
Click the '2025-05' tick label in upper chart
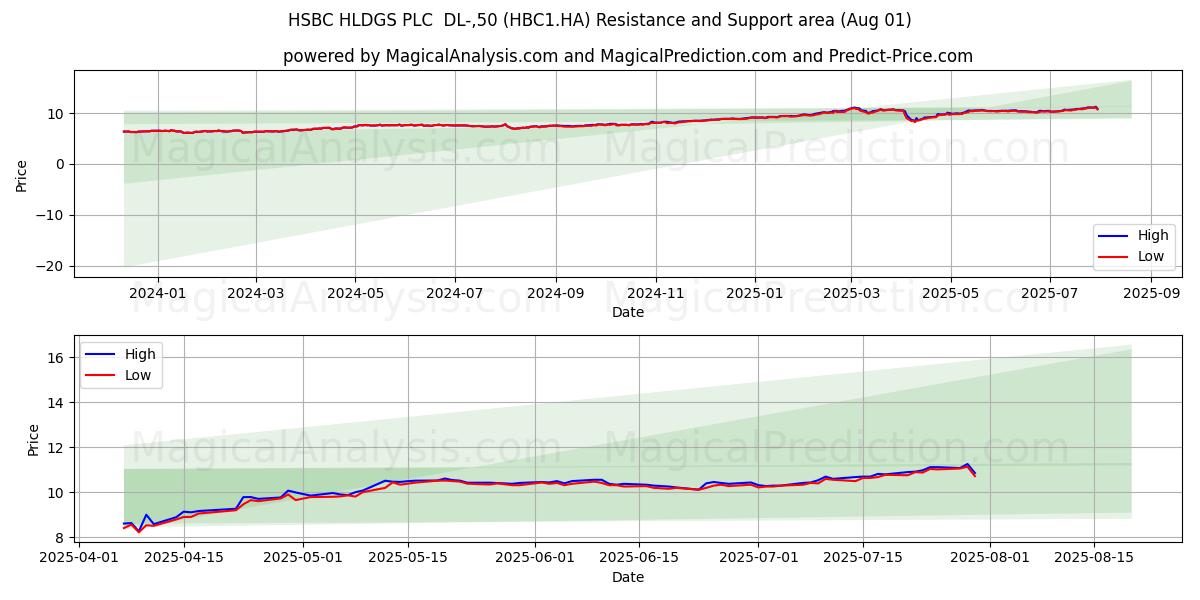pyautogui.click(x=950, y=293)
